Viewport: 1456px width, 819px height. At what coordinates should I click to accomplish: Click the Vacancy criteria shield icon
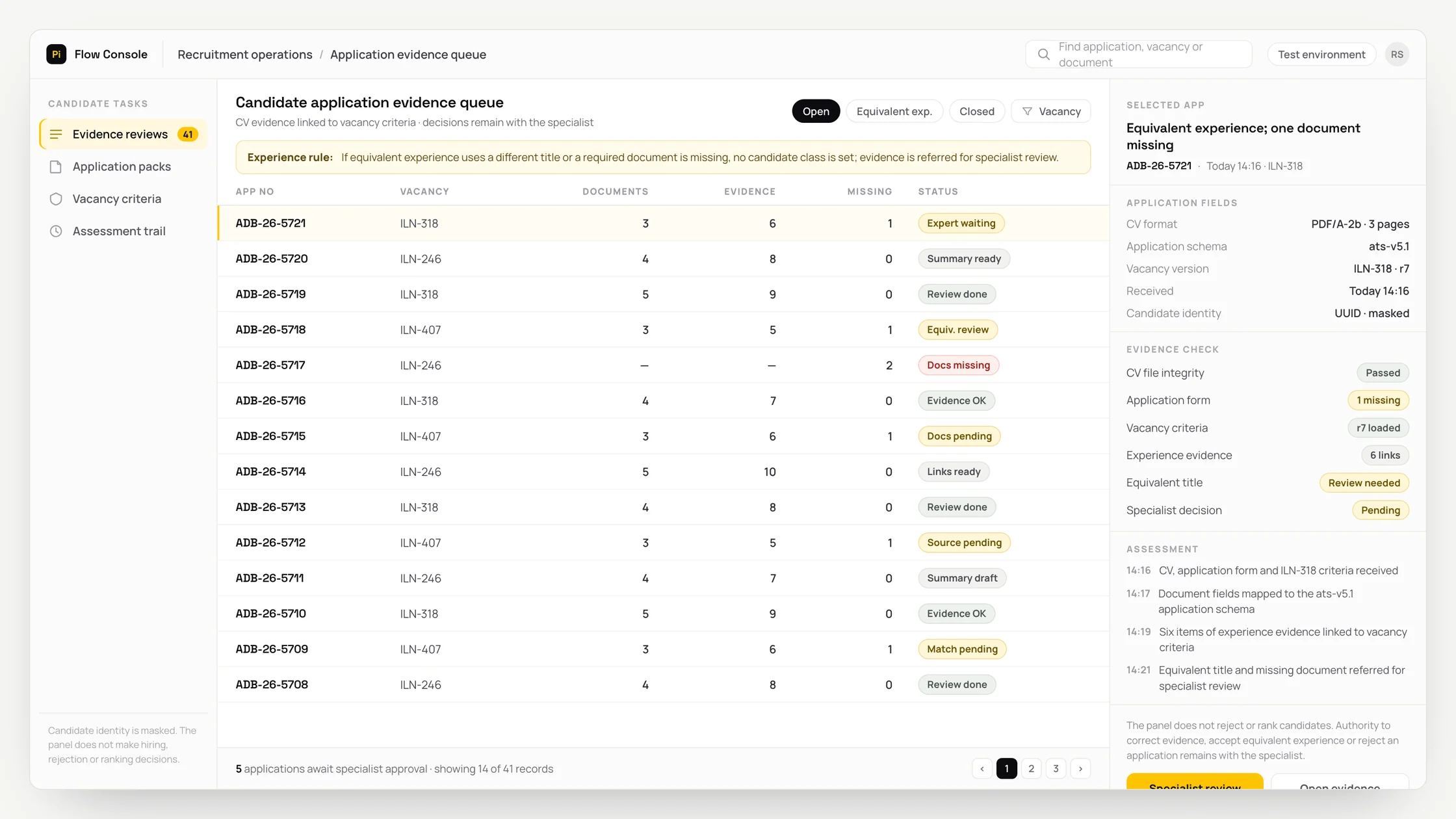[x=56, y=199]
